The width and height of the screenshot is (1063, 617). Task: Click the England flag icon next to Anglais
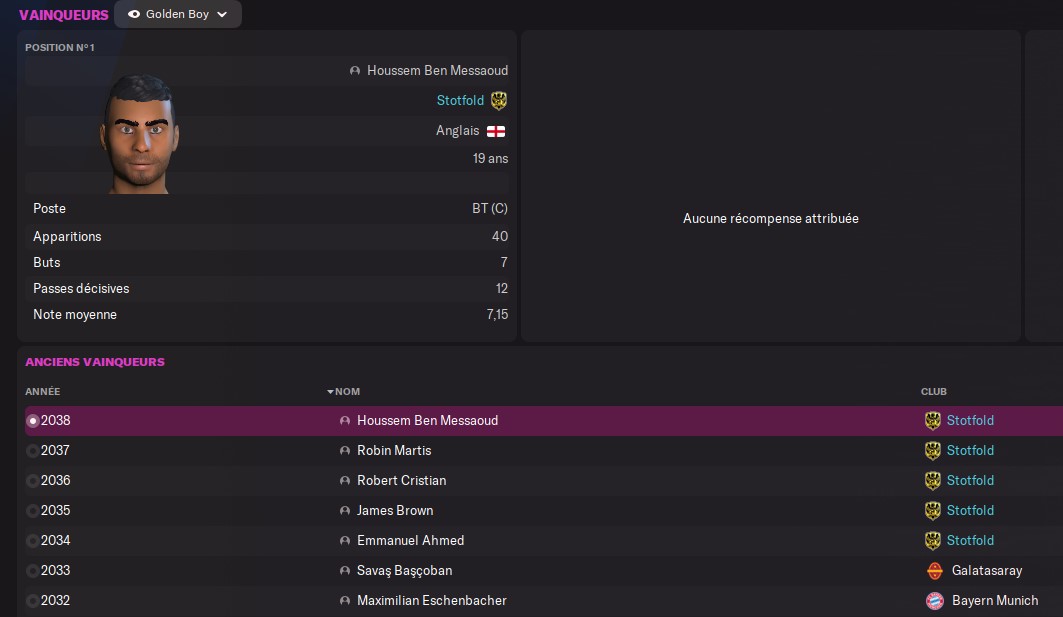click(x=496, y=131)
